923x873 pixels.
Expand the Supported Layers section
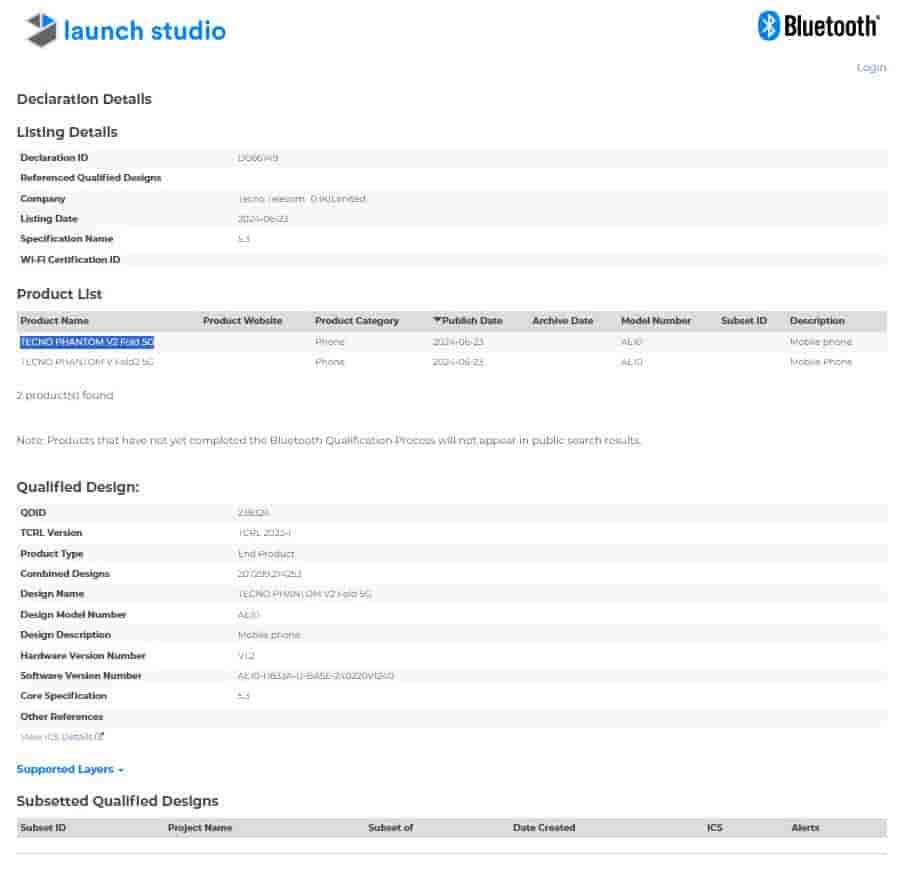tap(70, 769)
